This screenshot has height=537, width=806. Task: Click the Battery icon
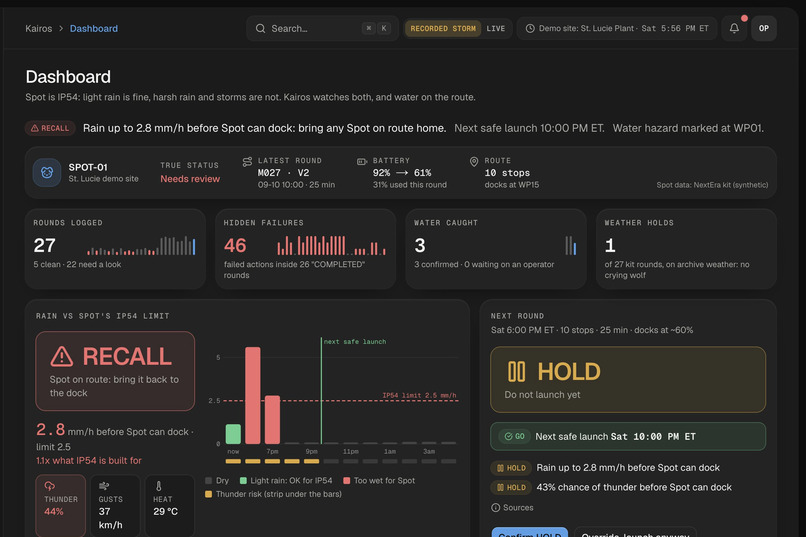(x=362, y=161)
